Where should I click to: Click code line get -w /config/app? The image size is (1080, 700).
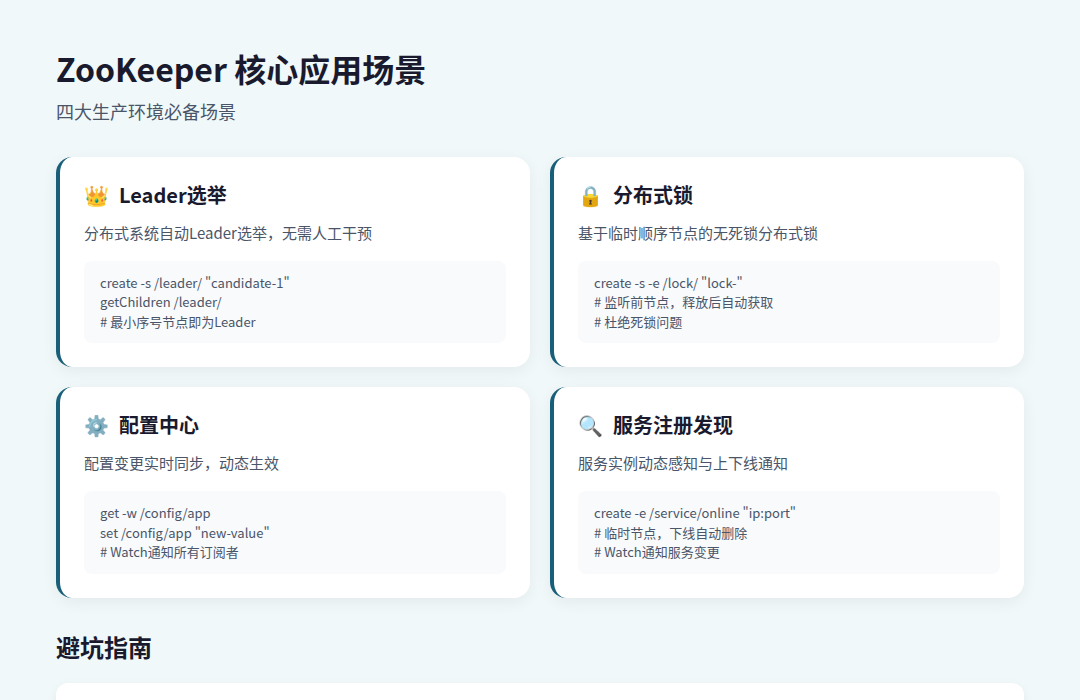click(x=155, y=513)
